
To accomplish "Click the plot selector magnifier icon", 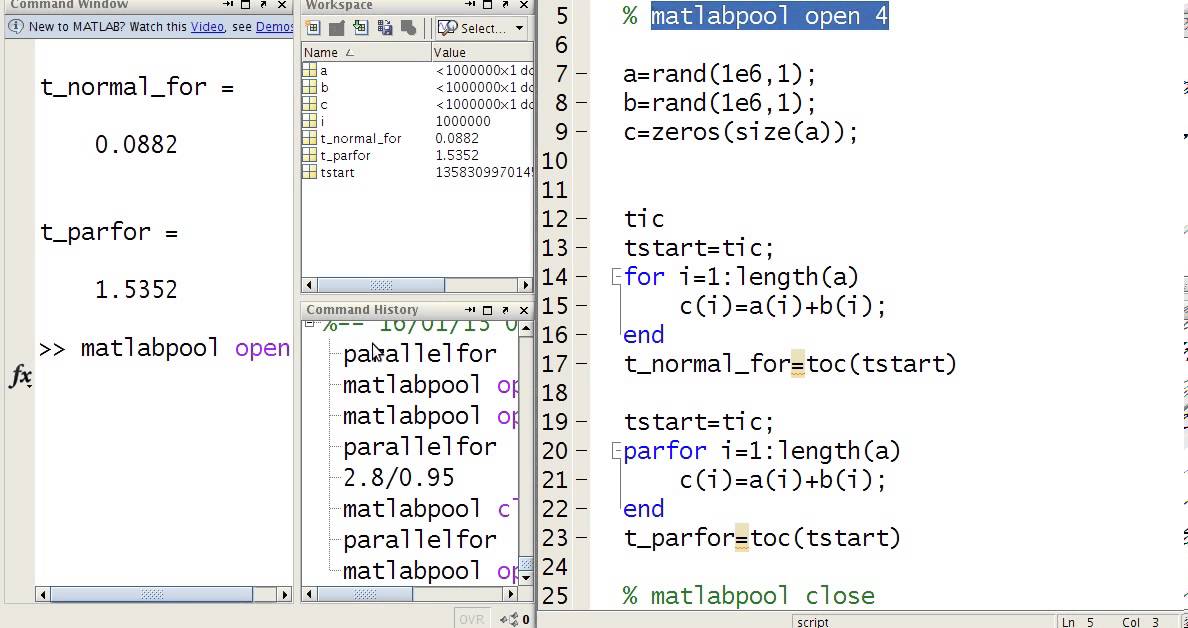I will coord(448,28).
